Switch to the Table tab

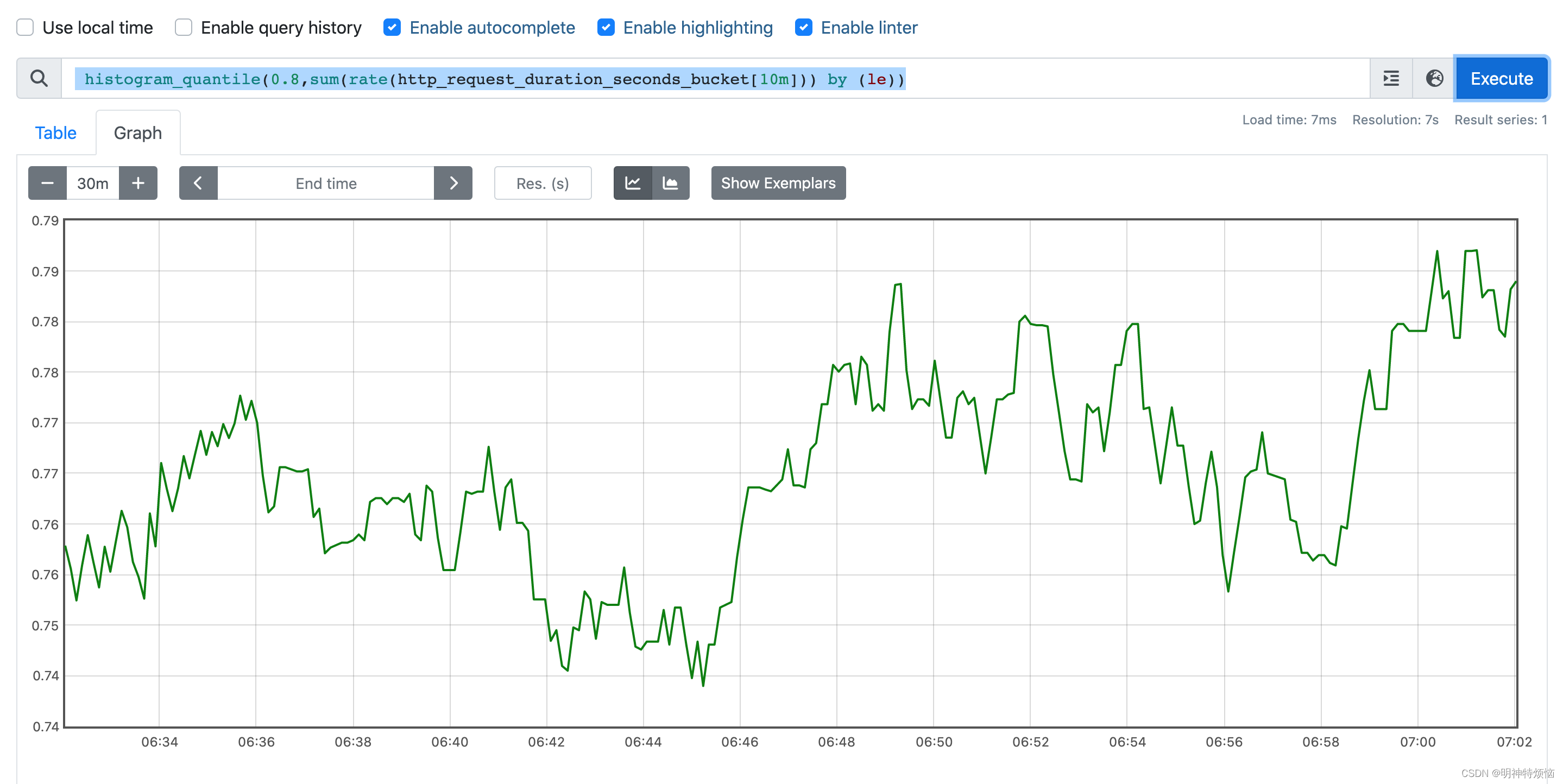[56, 133]
